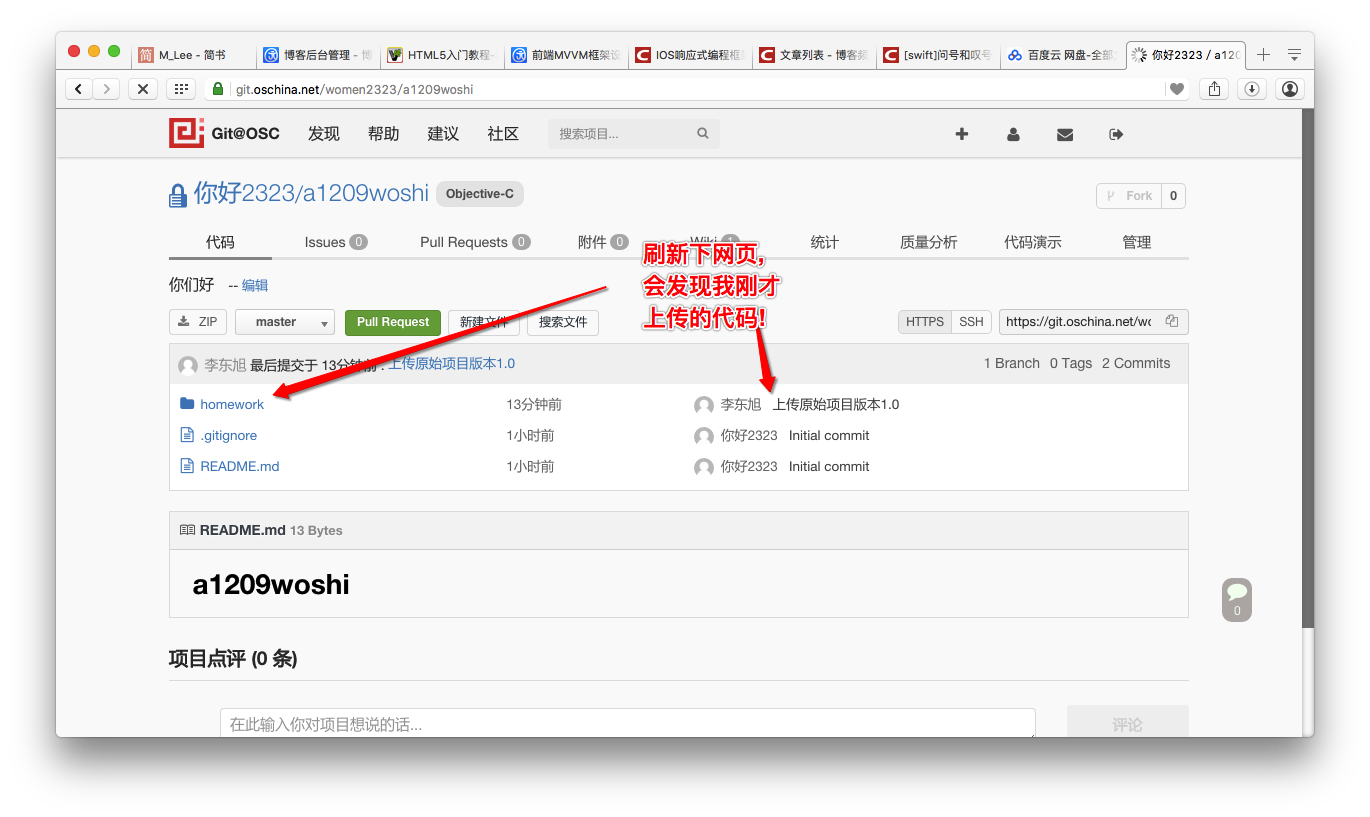Open the browser tab list menu icon

1294,55
